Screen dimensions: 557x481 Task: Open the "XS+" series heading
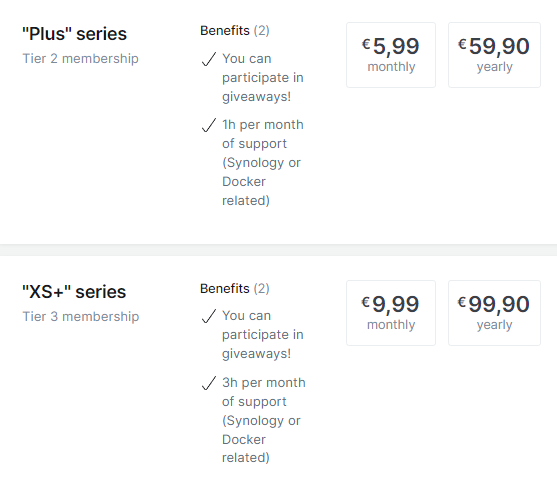74,292
